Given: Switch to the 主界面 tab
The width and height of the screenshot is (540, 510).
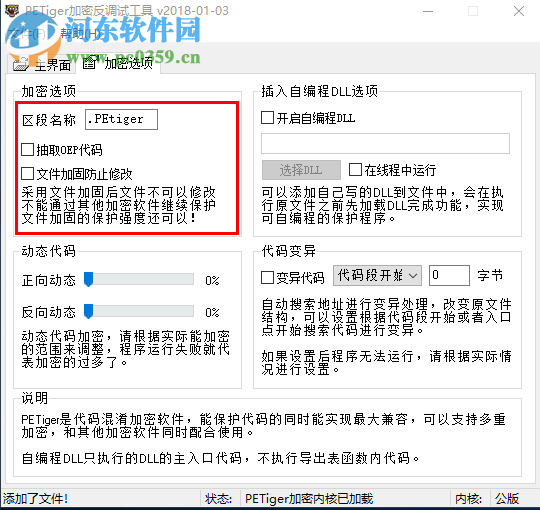Looking at the screenshot, I should pyautogui.click(x=41, y=65).
